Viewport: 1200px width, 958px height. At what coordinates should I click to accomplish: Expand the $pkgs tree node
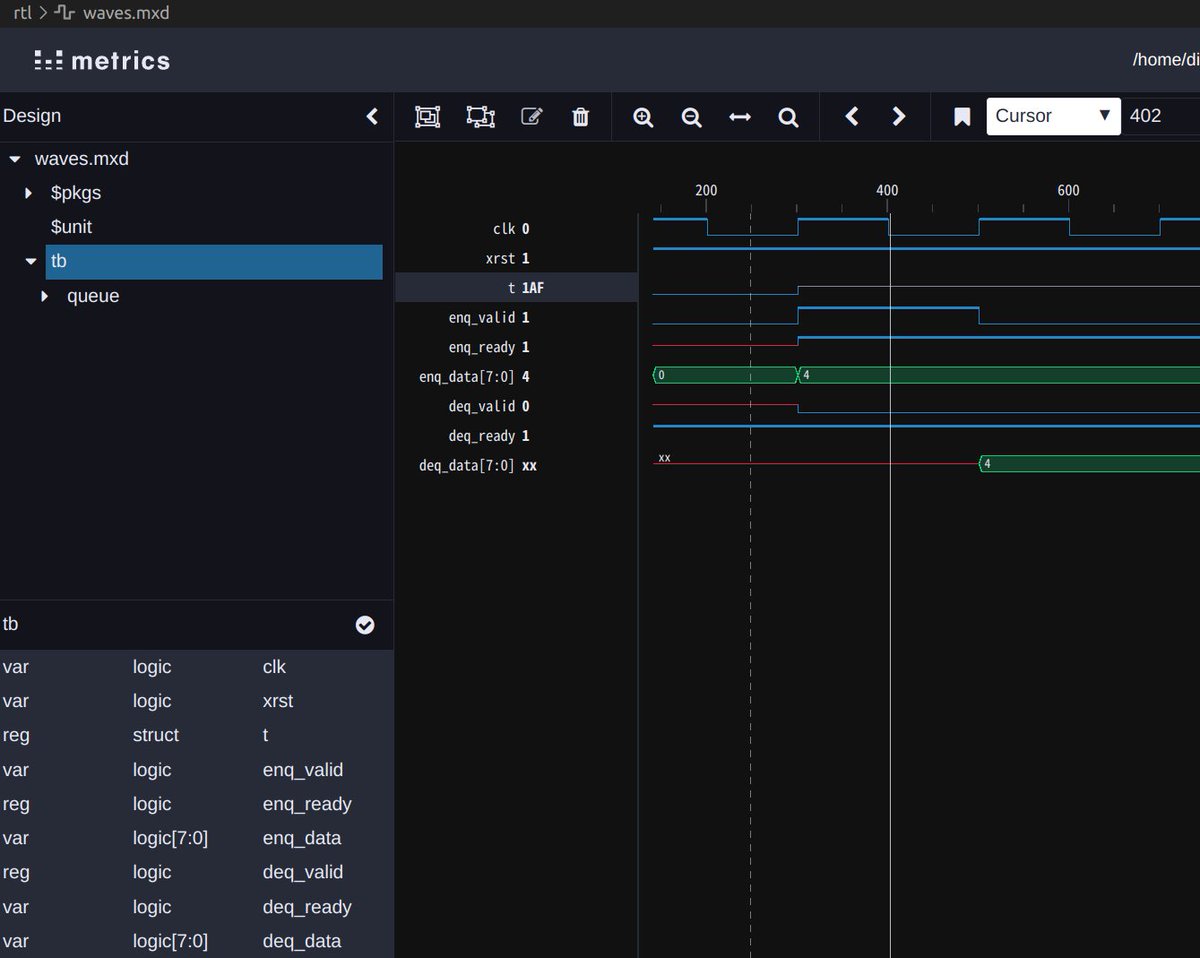[x=29, y=193]
